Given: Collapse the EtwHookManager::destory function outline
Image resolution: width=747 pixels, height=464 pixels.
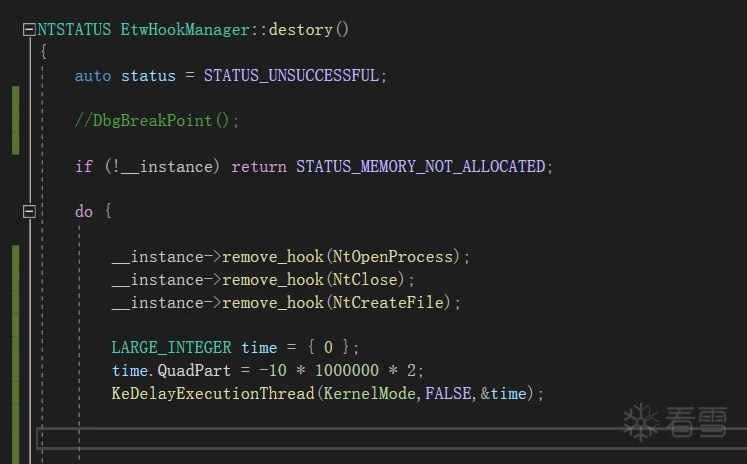Looking at the screenshot, I should pyautogui.click(x=29, y=30).
